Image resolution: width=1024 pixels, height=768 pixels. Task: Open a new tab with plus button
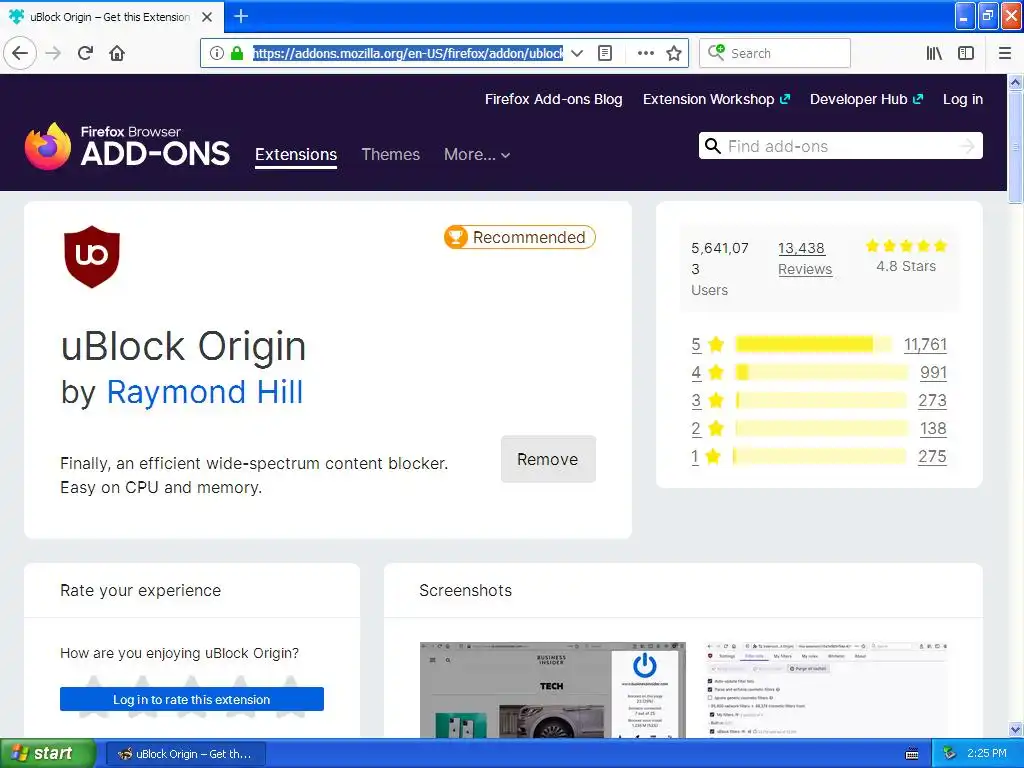[x=241, y=16]
